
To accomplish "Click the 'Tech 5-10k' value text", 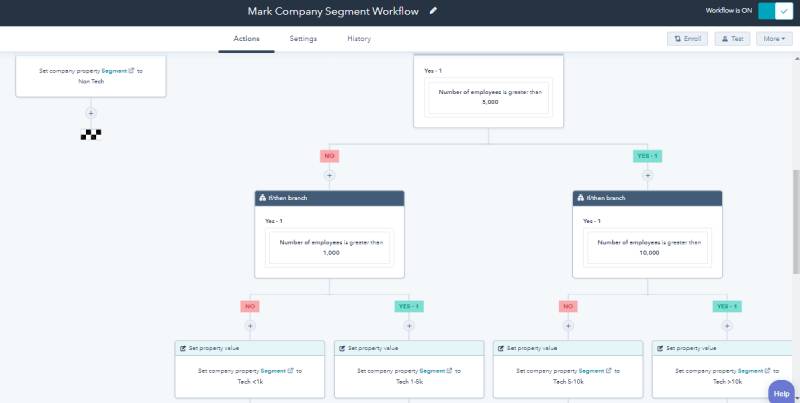I will (x=568, y=381).
